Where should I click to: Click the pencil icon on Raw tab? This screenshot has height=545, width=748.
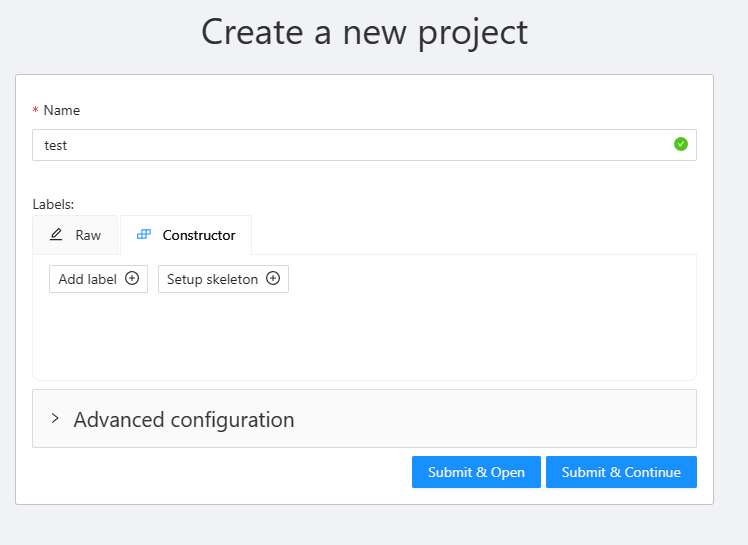56,234
